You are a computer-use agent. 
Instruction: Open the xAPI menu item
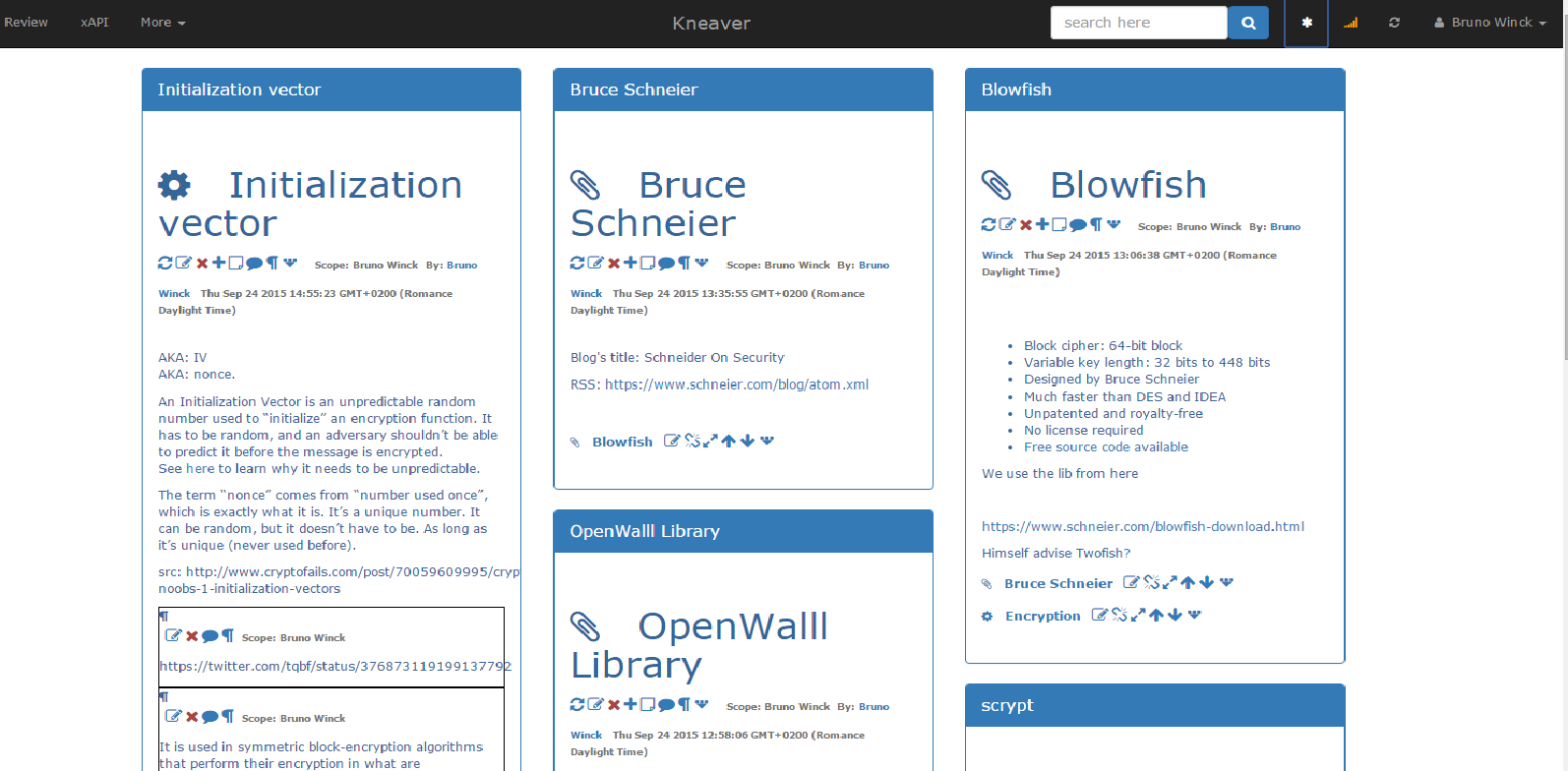[x=94, y=23]
